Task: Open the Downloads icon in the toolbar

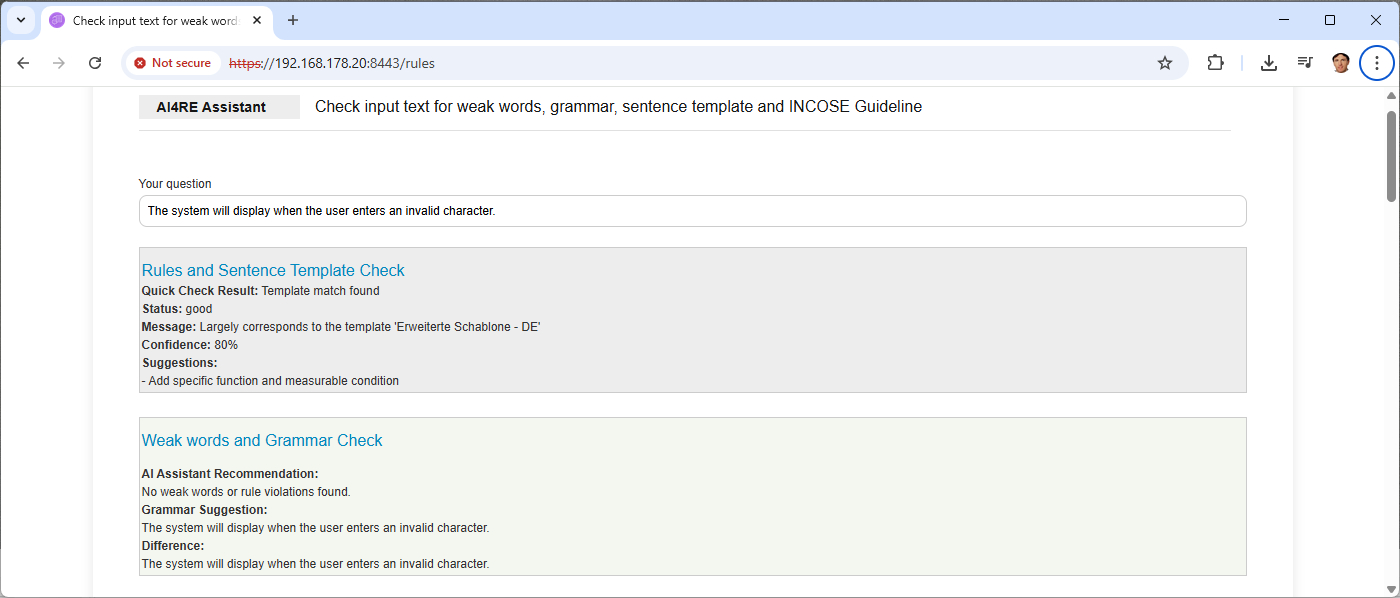Action: [1268, 62]
